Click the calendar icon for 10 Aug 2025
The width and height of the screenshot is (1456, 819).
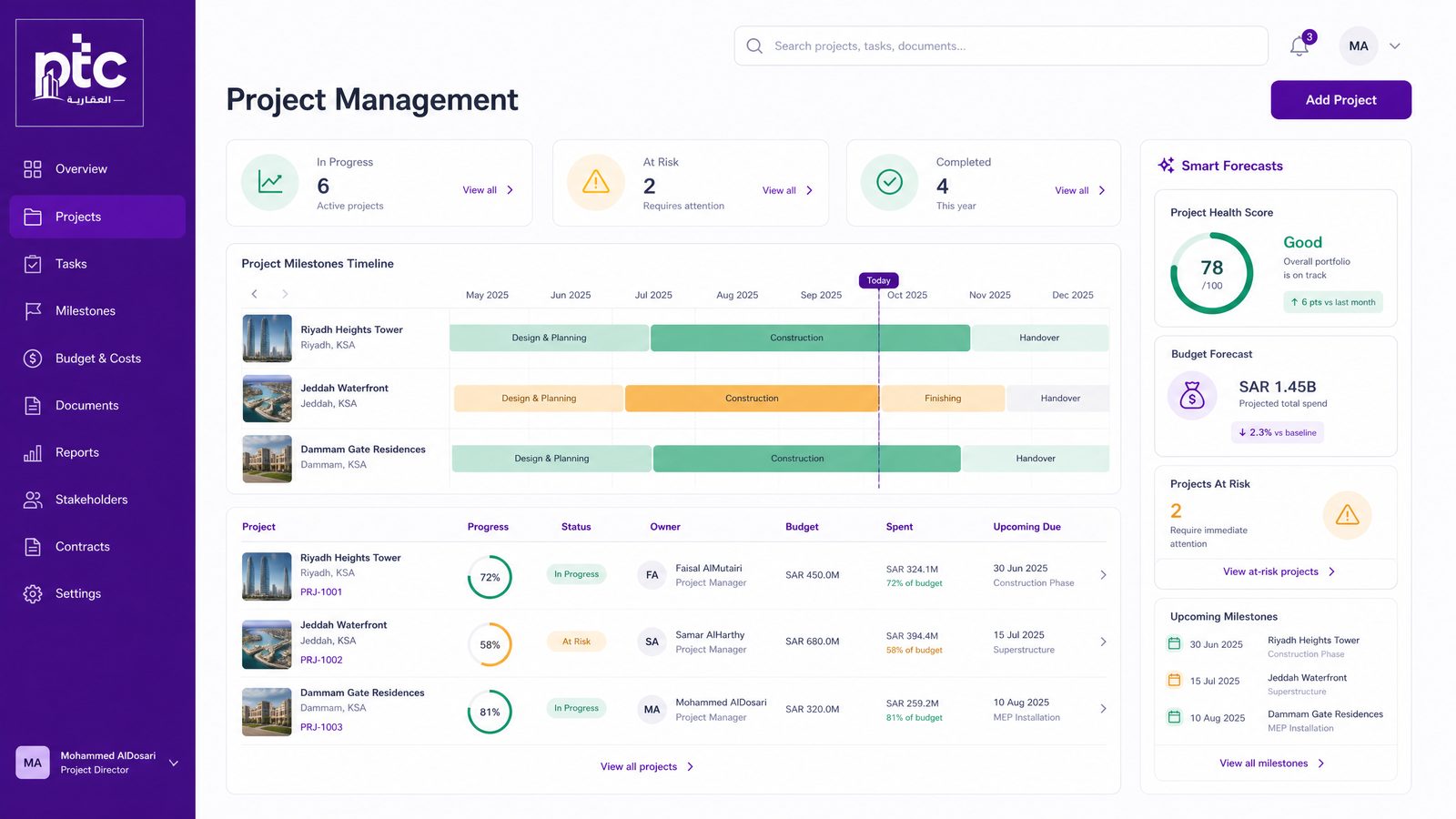pyautogui.click(x=1174, y=717)
